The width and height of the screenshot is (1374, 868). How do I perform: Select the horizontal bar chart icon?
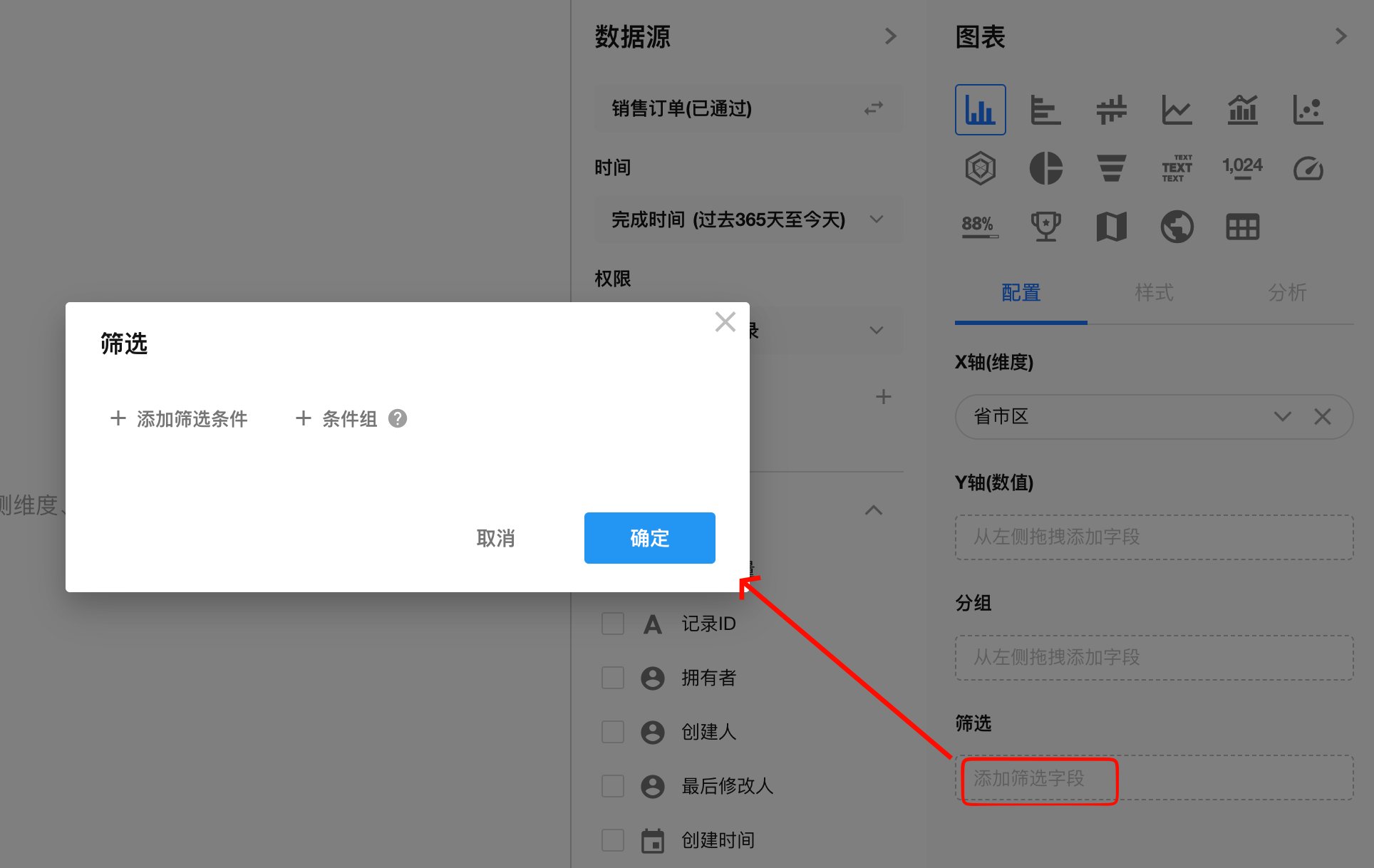1045,110
